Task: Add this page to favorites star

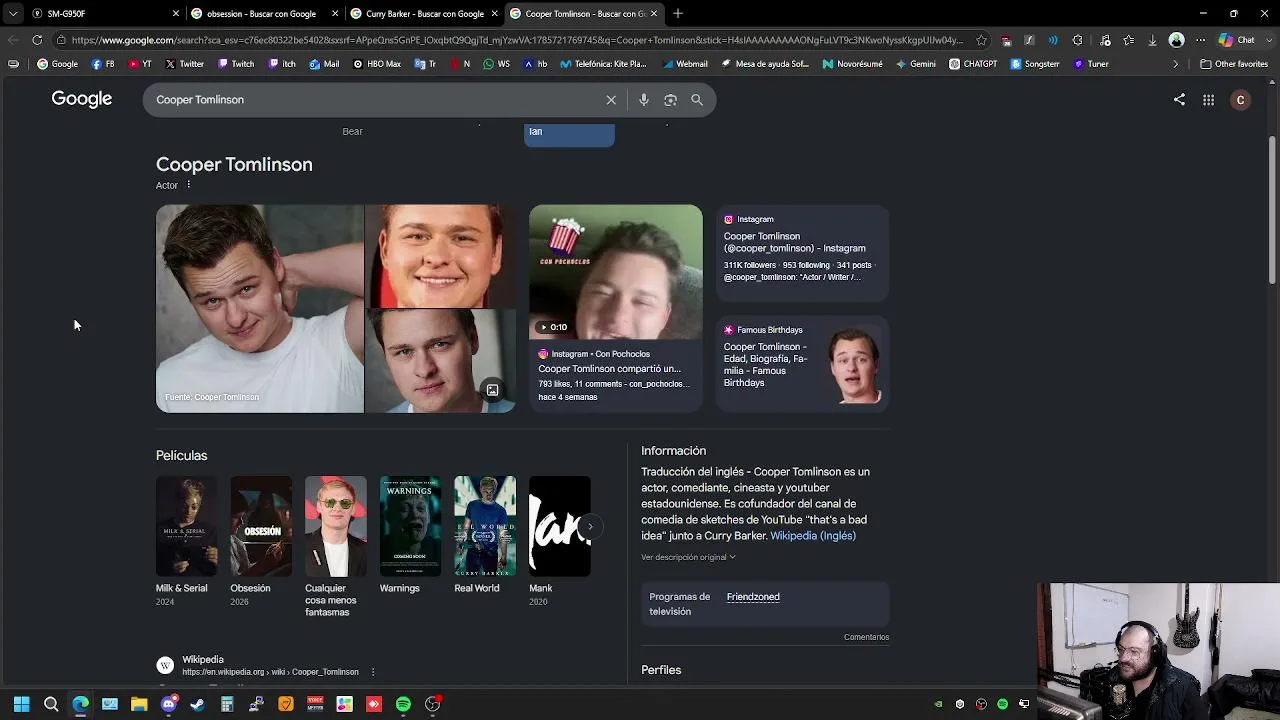Action: [x=981, y=40]
